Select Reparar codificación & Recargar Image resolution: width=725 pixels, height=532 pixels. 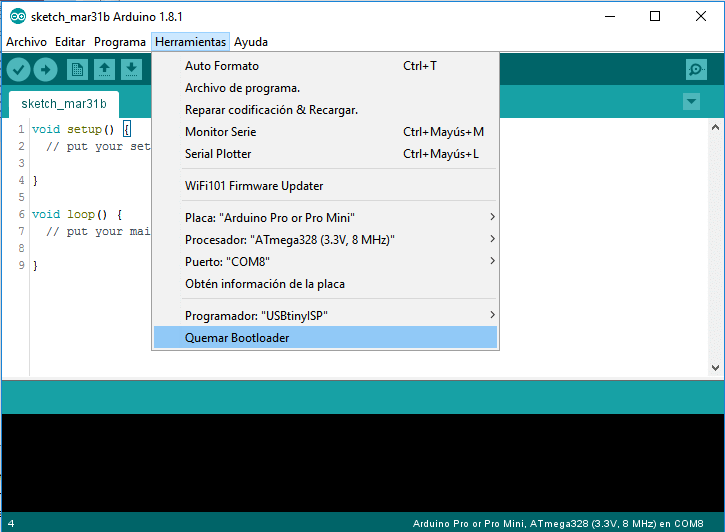click(325, 110)
